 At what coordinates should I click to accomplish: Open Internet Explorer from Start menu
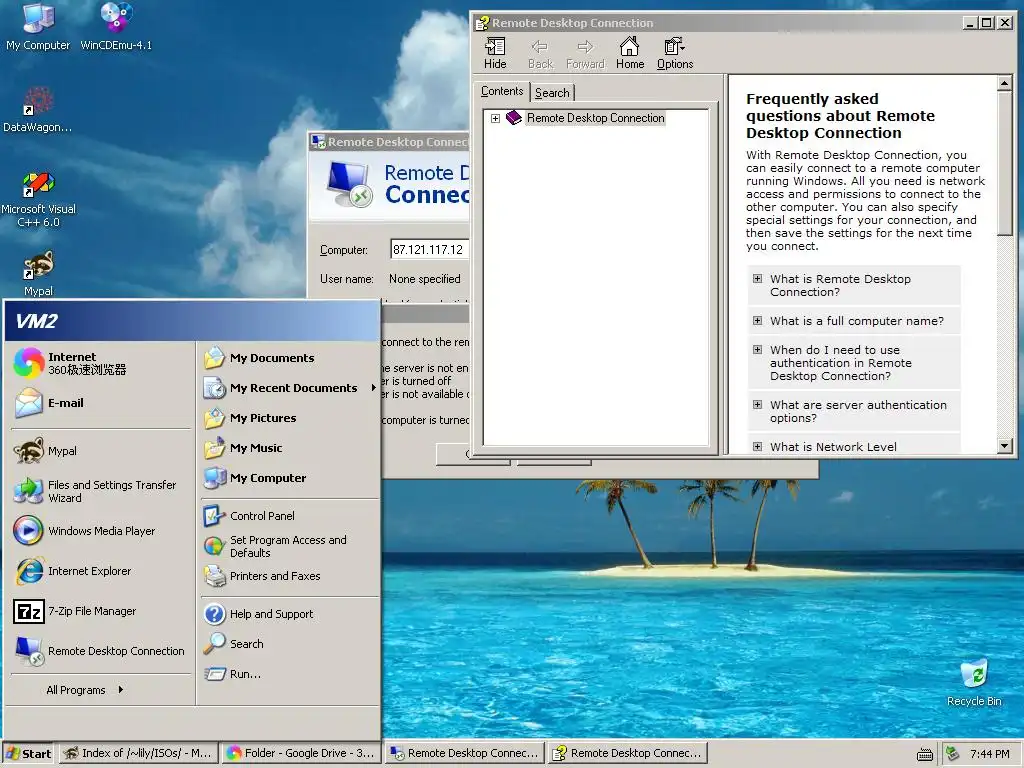[x=100, y=571]
